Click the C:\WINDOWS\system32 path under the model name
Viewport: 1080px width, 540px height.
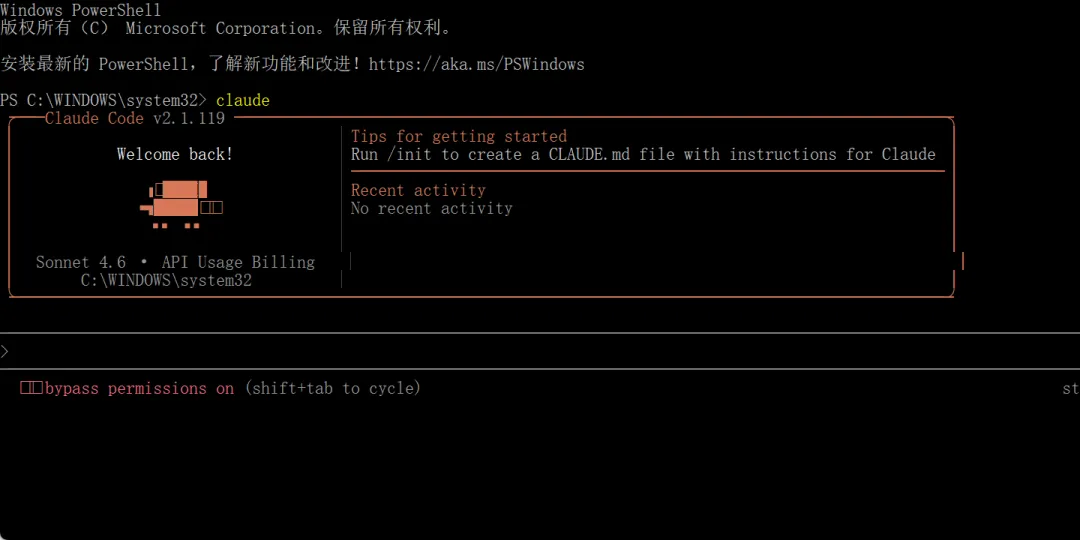pyautogui.click(x=166, y=281)
